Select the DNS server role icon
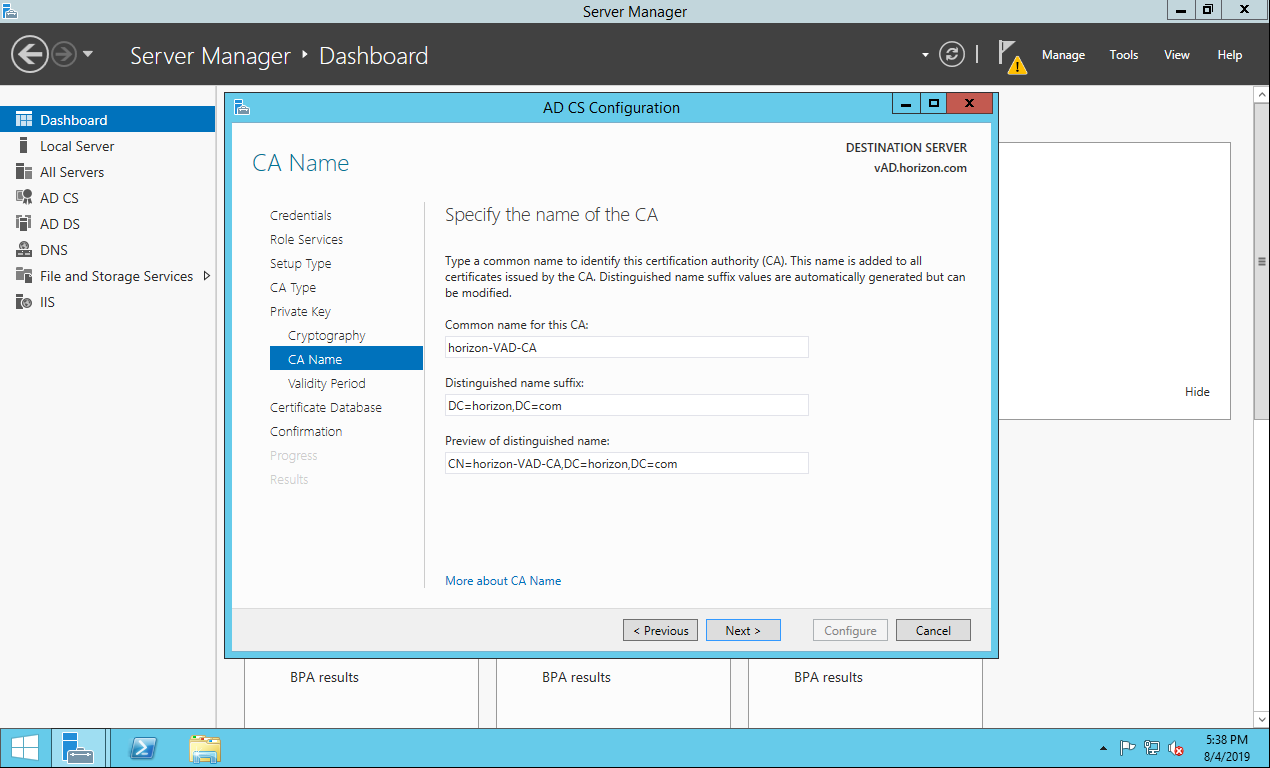1270x768 pixels. point(24,250)
